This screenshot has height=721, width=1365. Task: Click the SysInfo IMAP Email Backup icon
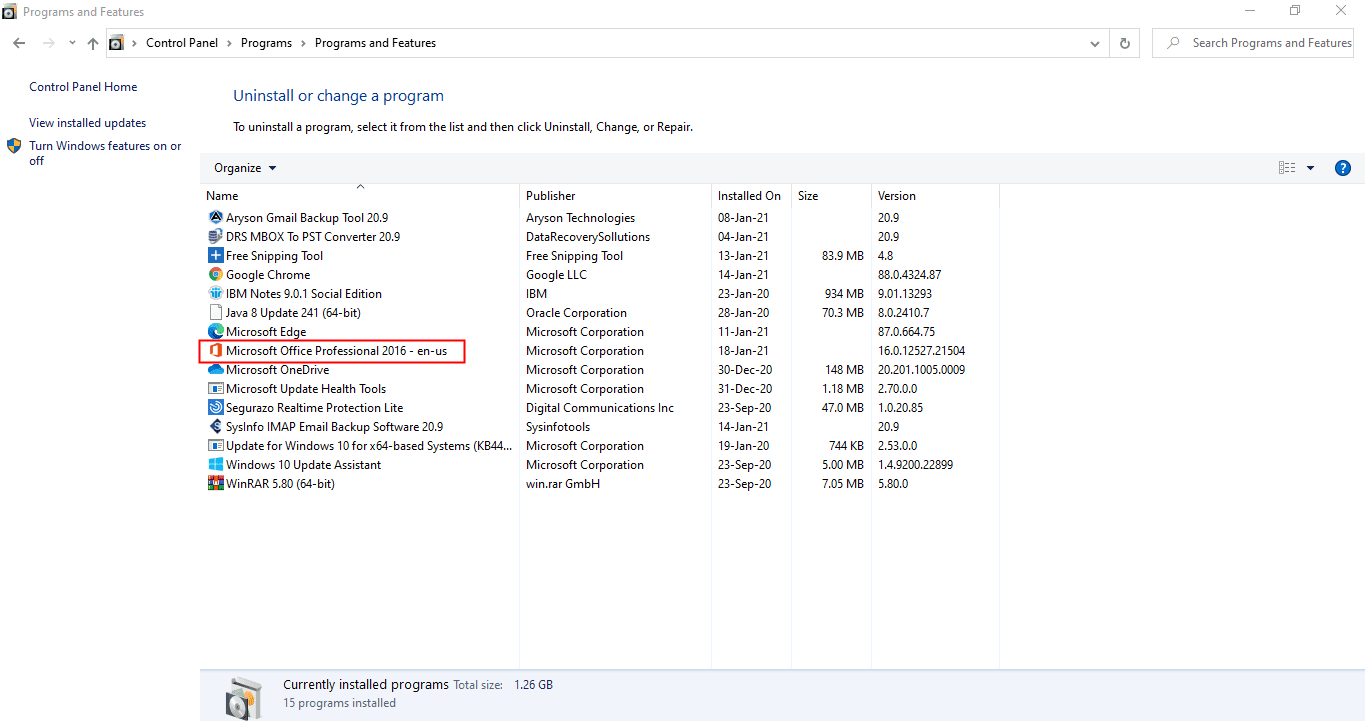click(215, 426)
